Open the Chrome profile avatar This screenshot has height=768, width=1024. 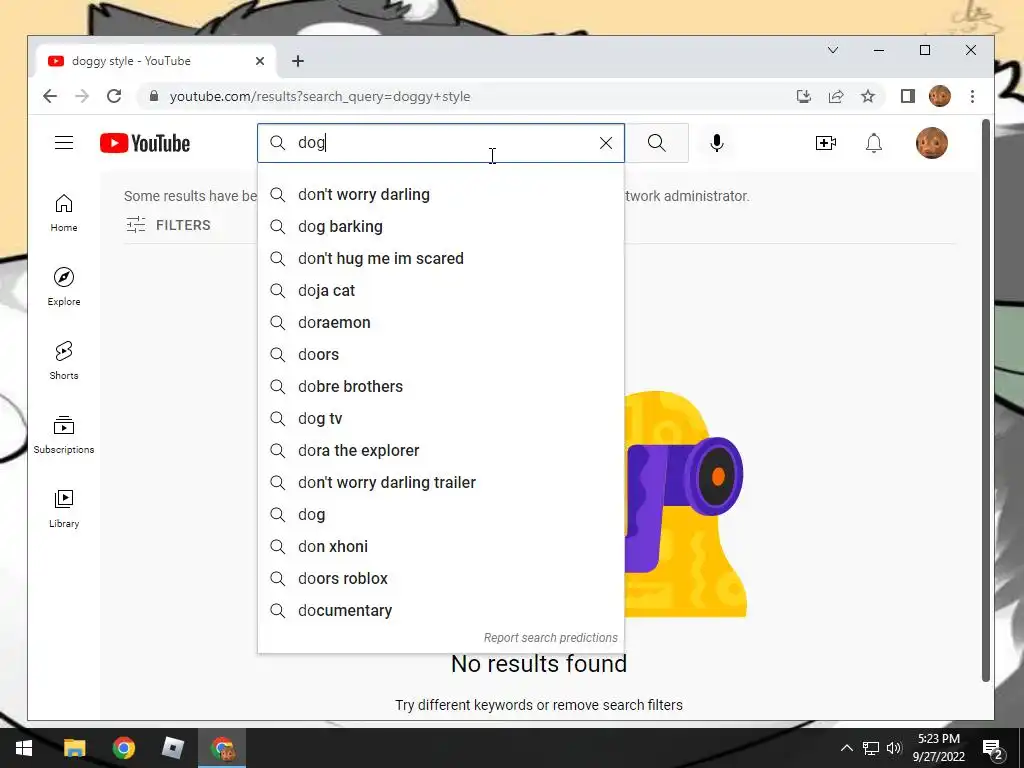coord(940,96)
